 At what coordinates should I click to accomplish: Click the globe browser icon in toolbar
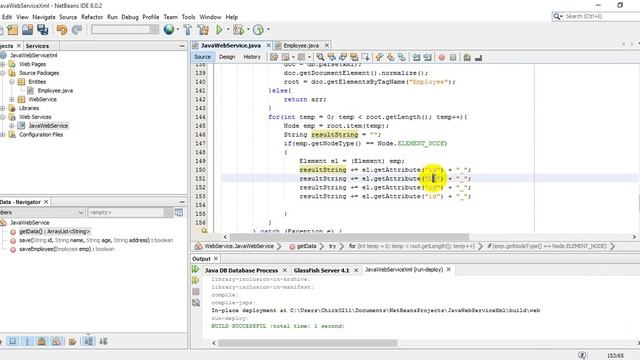click(169, 29)
